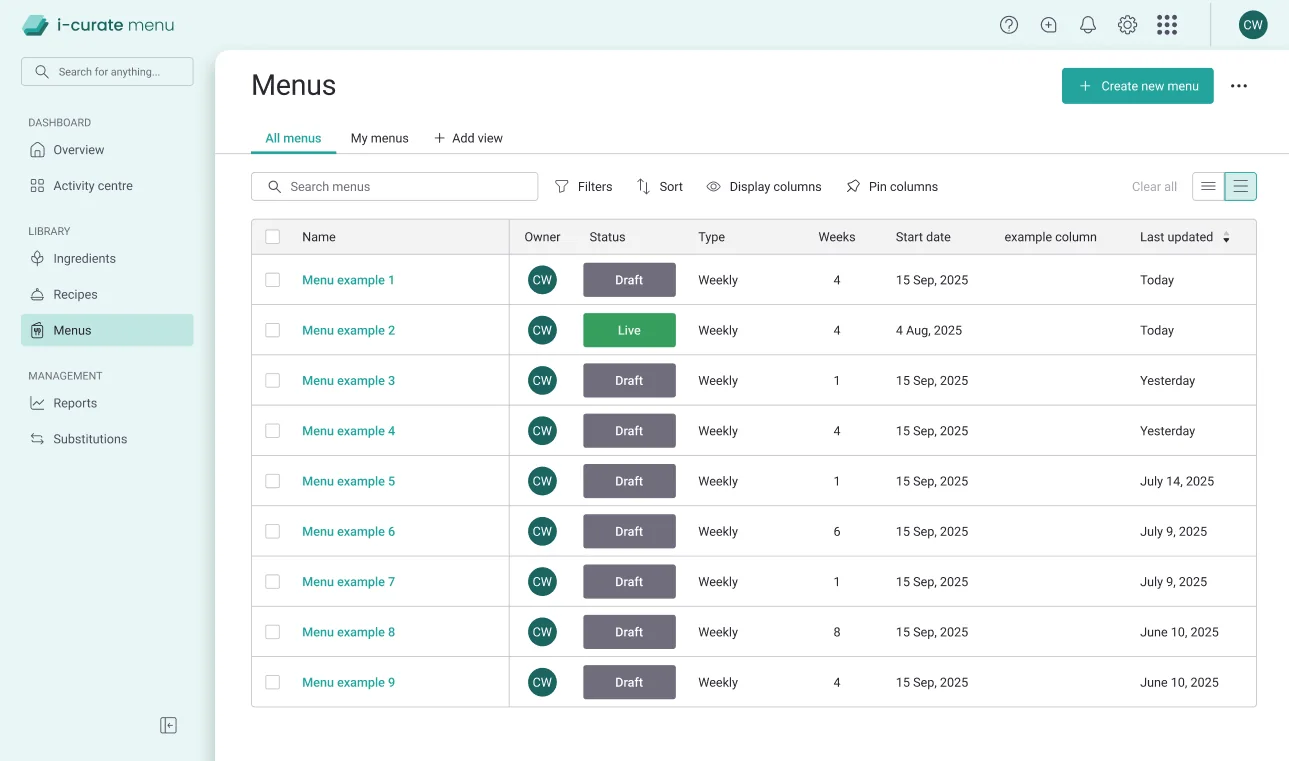The height and width of the screenshot is (761, 1289).
Task: Open the Filters tool
Action: (x=583, y=186)
